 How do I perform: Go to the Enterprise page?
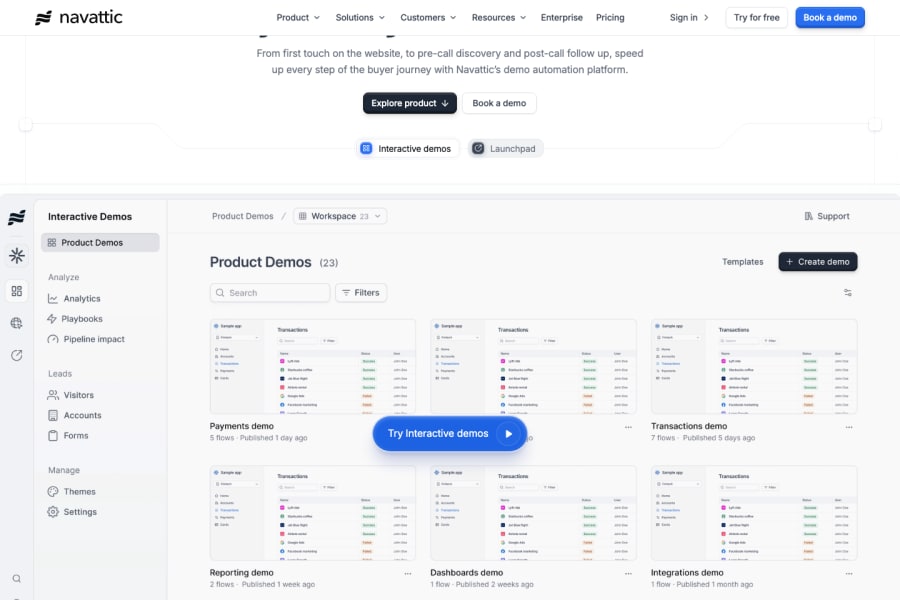pyautogui.click(x=561, y=18)
